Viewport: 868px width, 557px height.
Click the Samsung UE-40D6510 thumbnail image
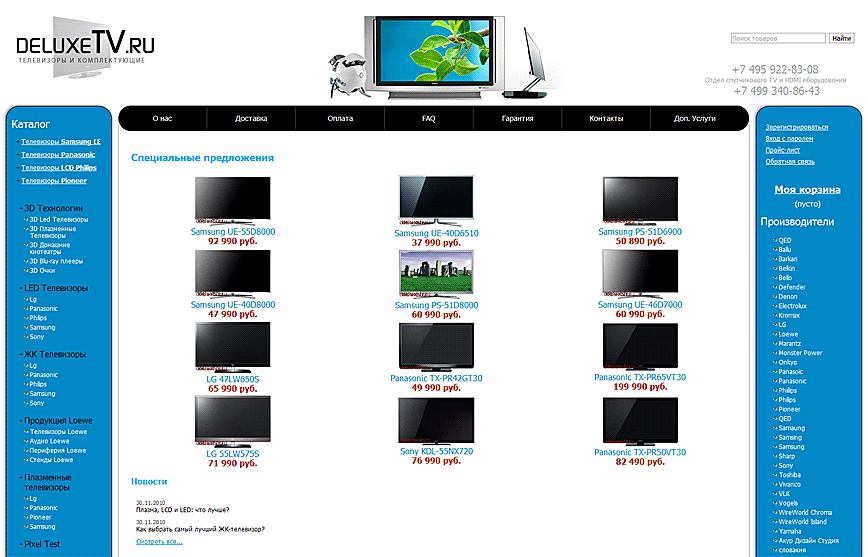pyautogui.click(x=436, y=201)
